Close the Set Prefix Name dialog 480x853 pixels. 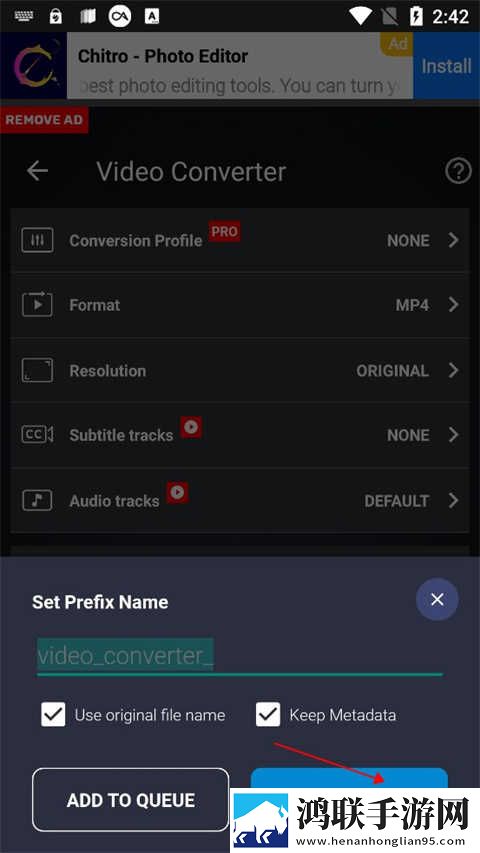437,599
